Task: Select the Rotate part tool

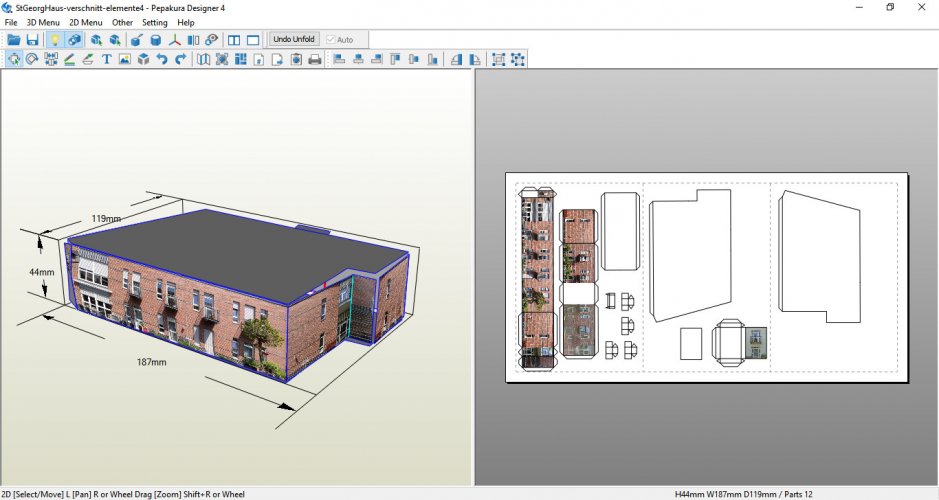Action: (32, 59)
